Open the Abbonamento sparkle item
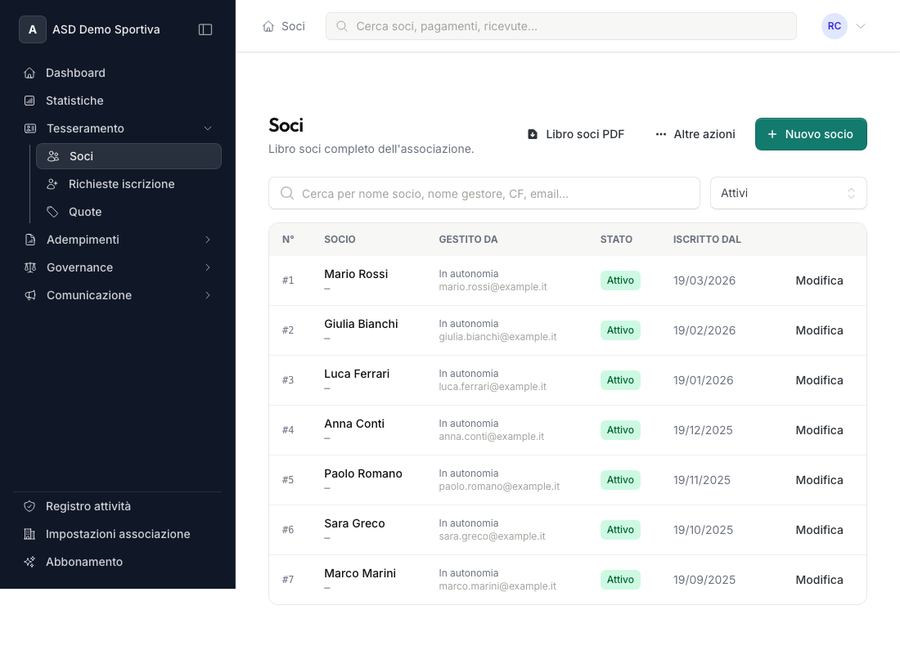This screenshot has width=900, height=664. pos(84,562)
